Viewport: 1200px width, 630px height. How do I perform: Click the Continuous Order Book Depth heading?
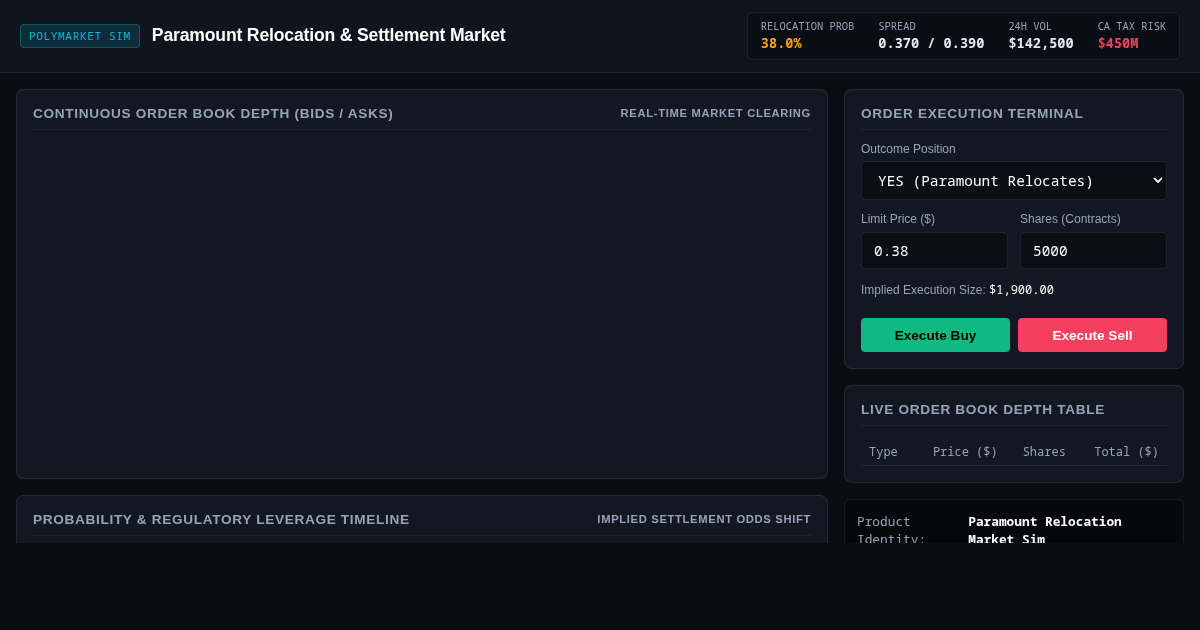tap(213, 113)
